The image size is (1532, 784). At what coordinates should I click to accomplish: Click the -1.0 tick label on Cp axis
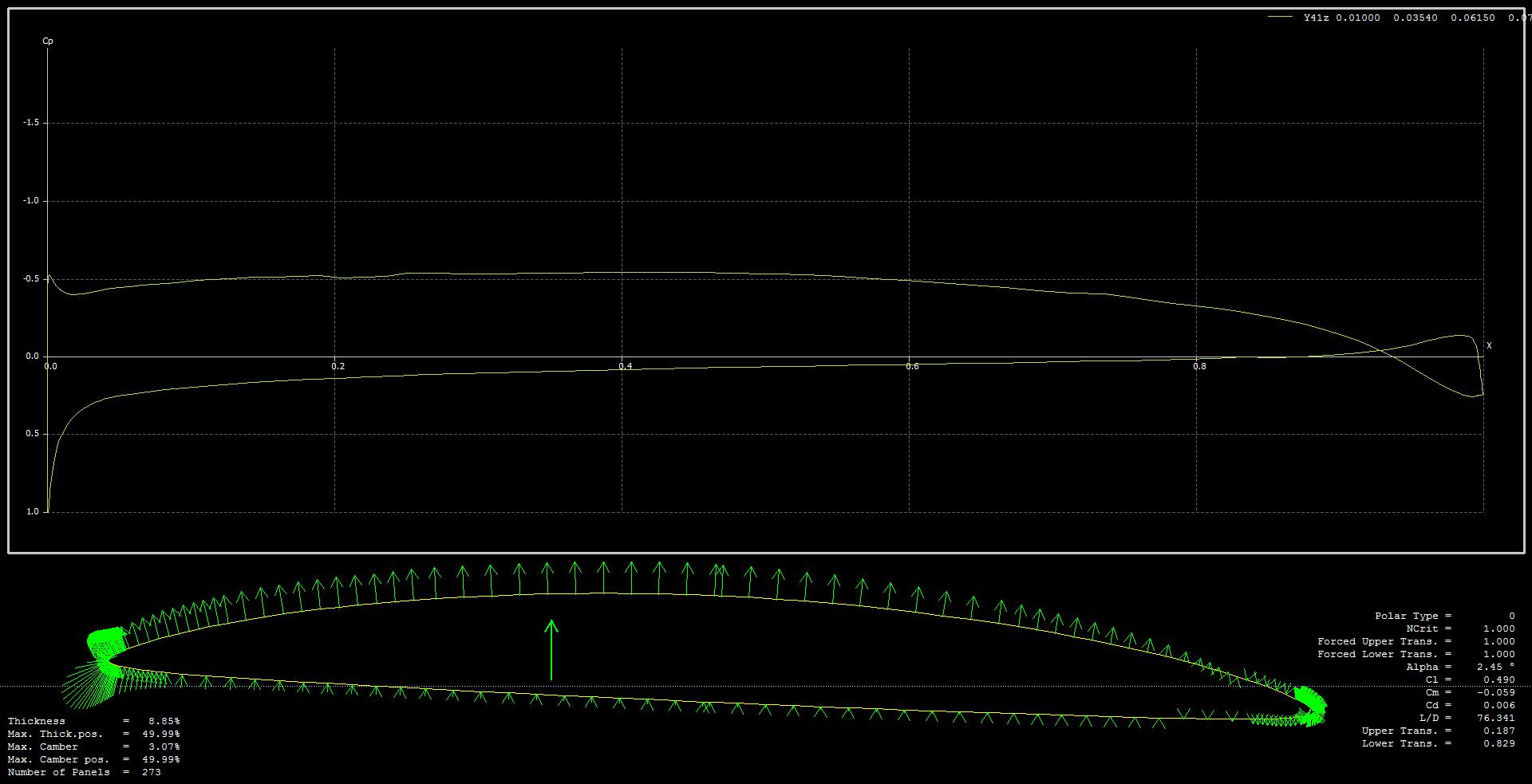[30, 201]
